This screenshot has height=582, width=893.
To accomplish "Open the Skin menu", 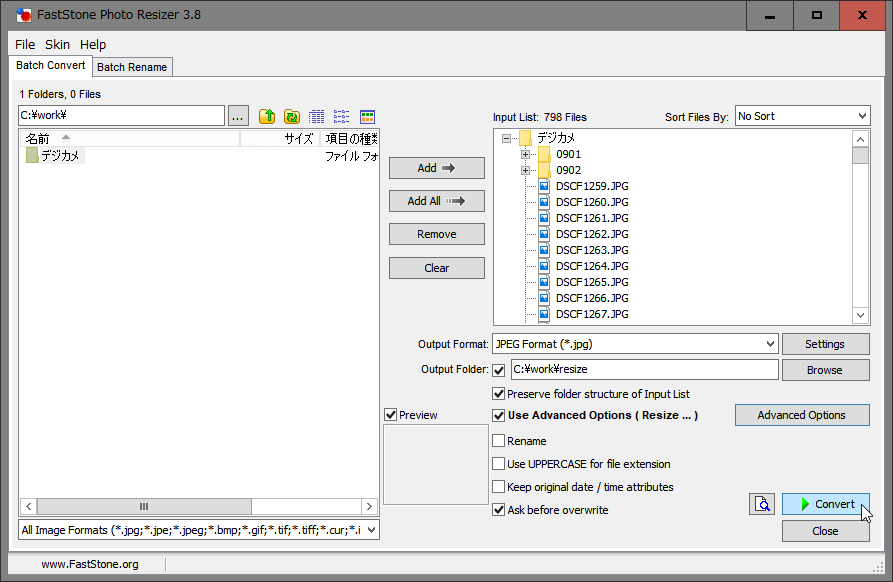I will [x=57, y=45].
